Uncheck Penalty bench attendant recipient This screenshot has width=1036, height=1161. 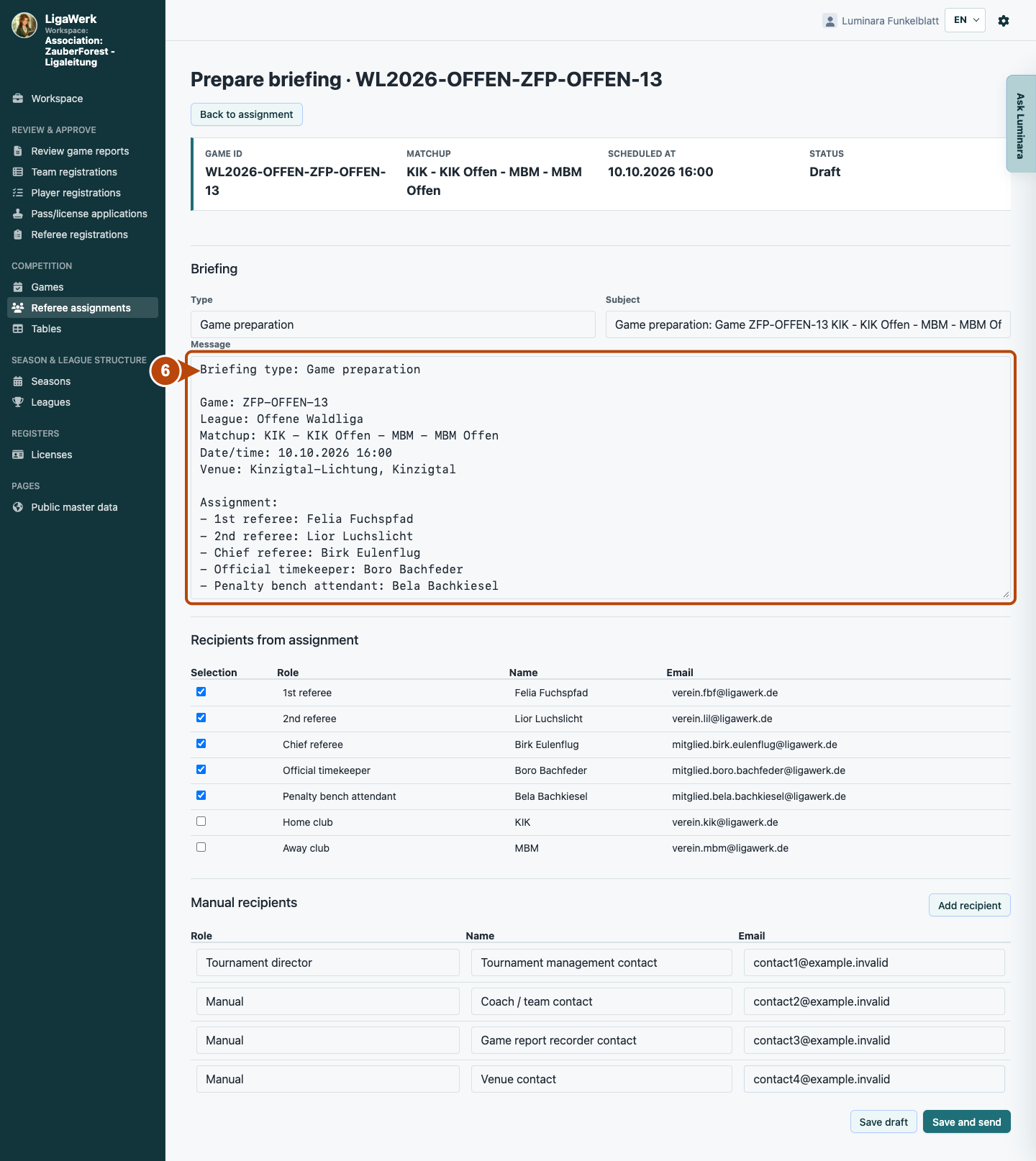[x=201, y=796]
